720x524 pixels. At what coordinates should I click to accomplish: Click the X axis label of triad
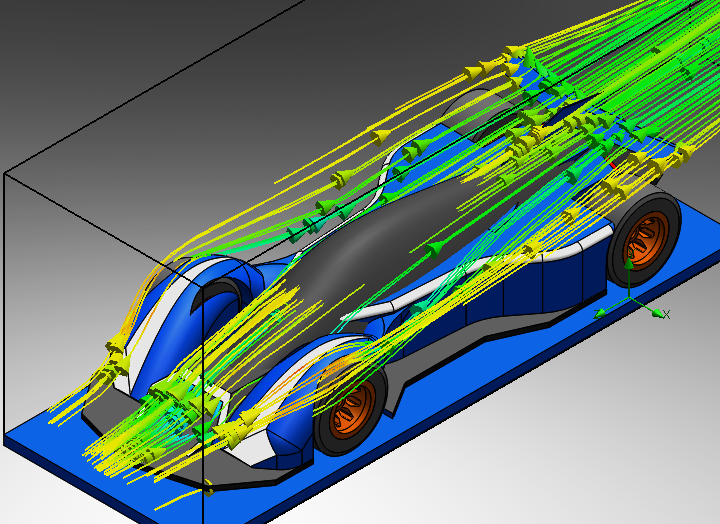point(667,315)
